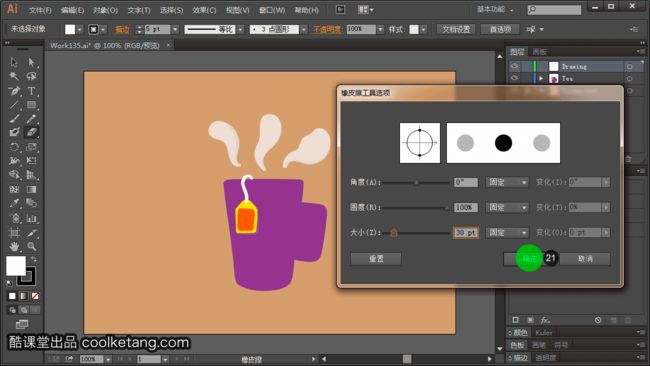Image resolution: width=650 pixels, height=366 pixels.
Task: Select the Magic Wand tool
Action: 14,76
